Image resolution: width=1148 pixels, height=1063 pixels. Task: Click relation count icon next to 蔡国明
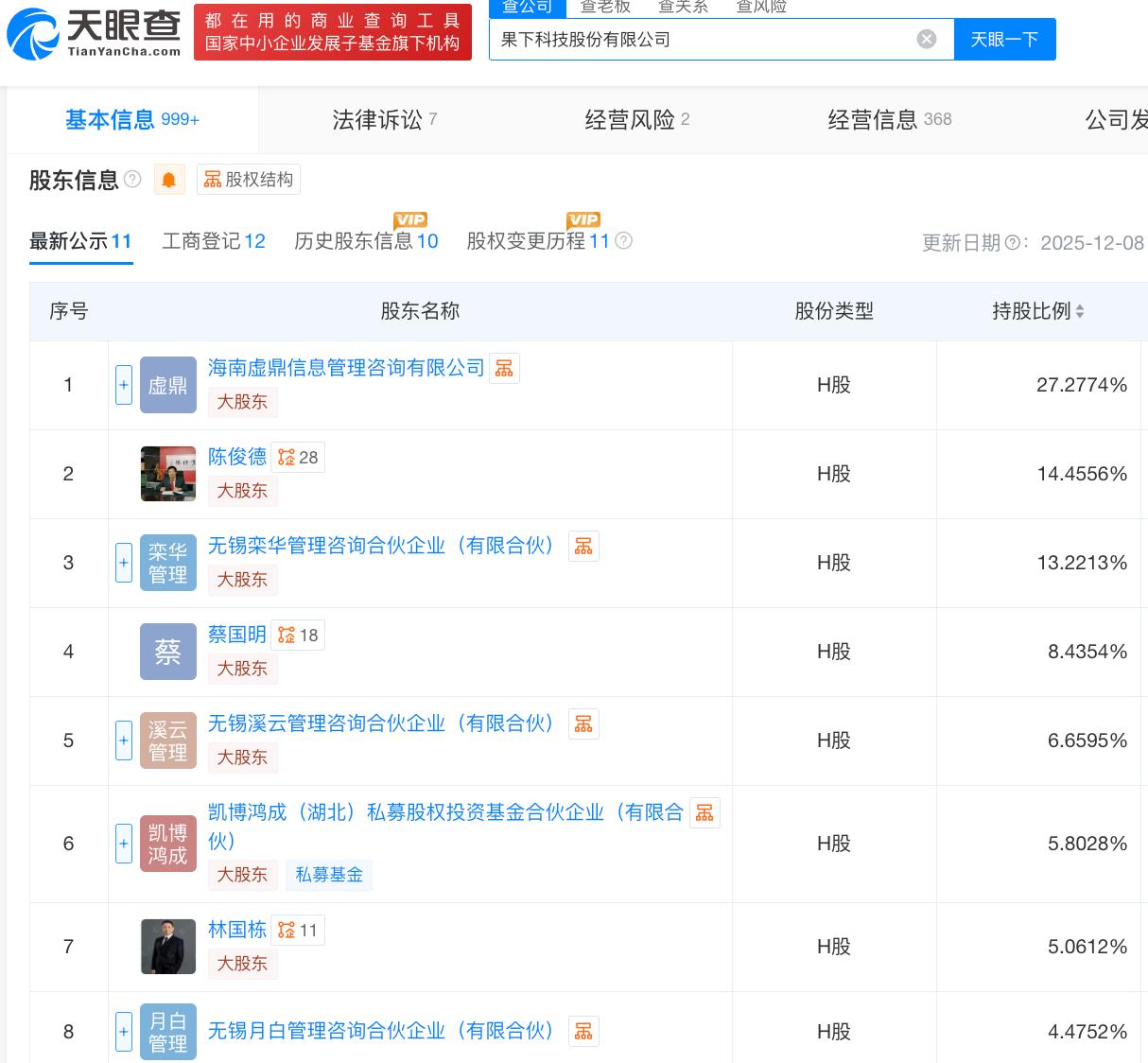pos(298,636)
